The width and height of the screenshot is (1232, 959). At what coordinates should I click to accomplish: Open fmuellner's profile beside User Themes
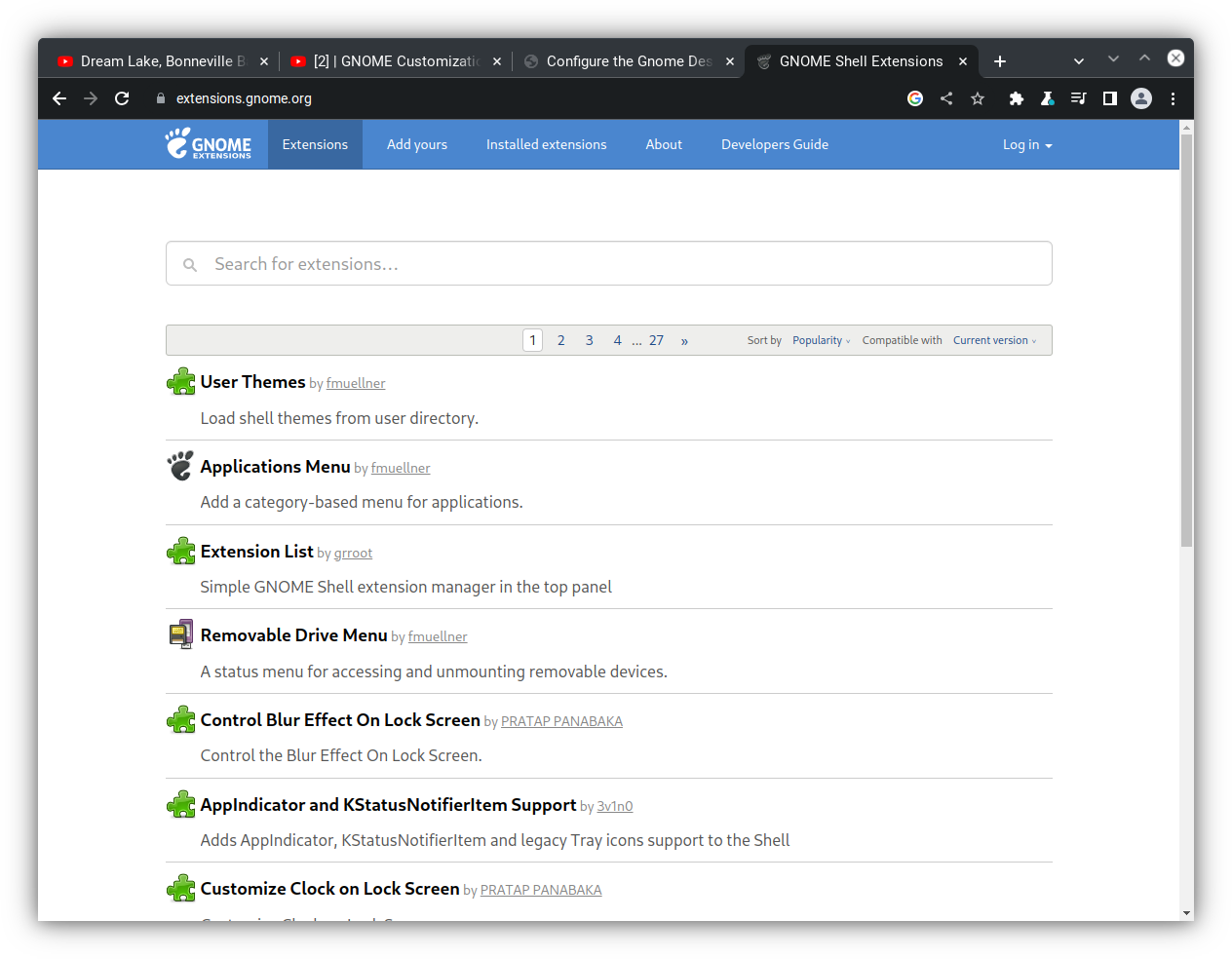[356, 384]
